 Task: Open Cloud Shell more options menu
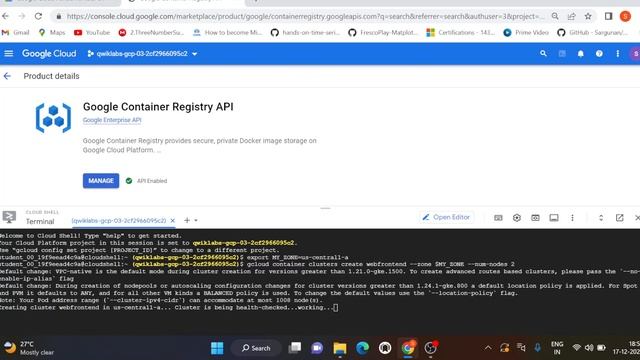(x=572, y=218)
